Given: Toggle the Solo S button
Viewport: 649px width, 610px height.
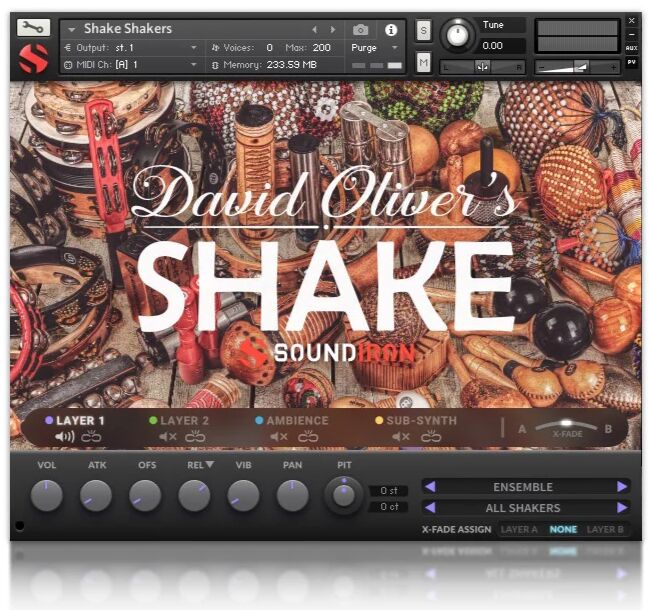Looking at the screenshot, I should click(423, 30).
